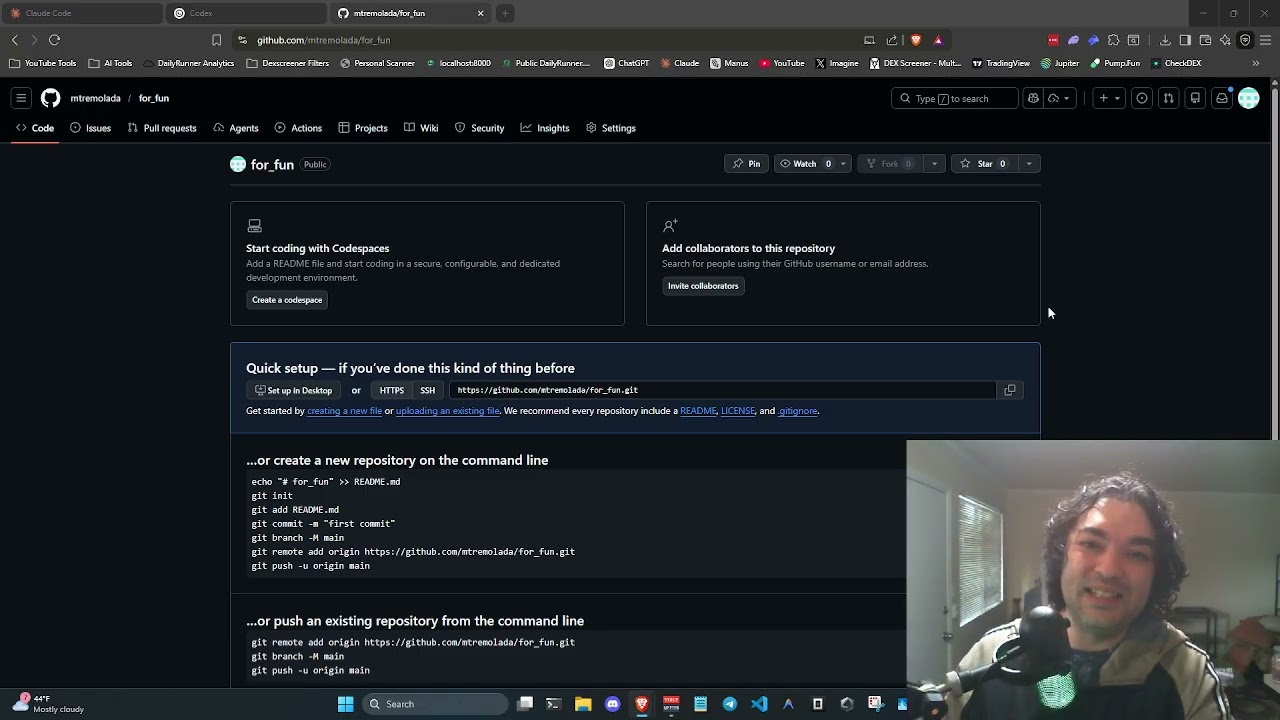Follow the creating a new file link
Viewport: 1280px width, 720px height.
click(x=344, y=411)
